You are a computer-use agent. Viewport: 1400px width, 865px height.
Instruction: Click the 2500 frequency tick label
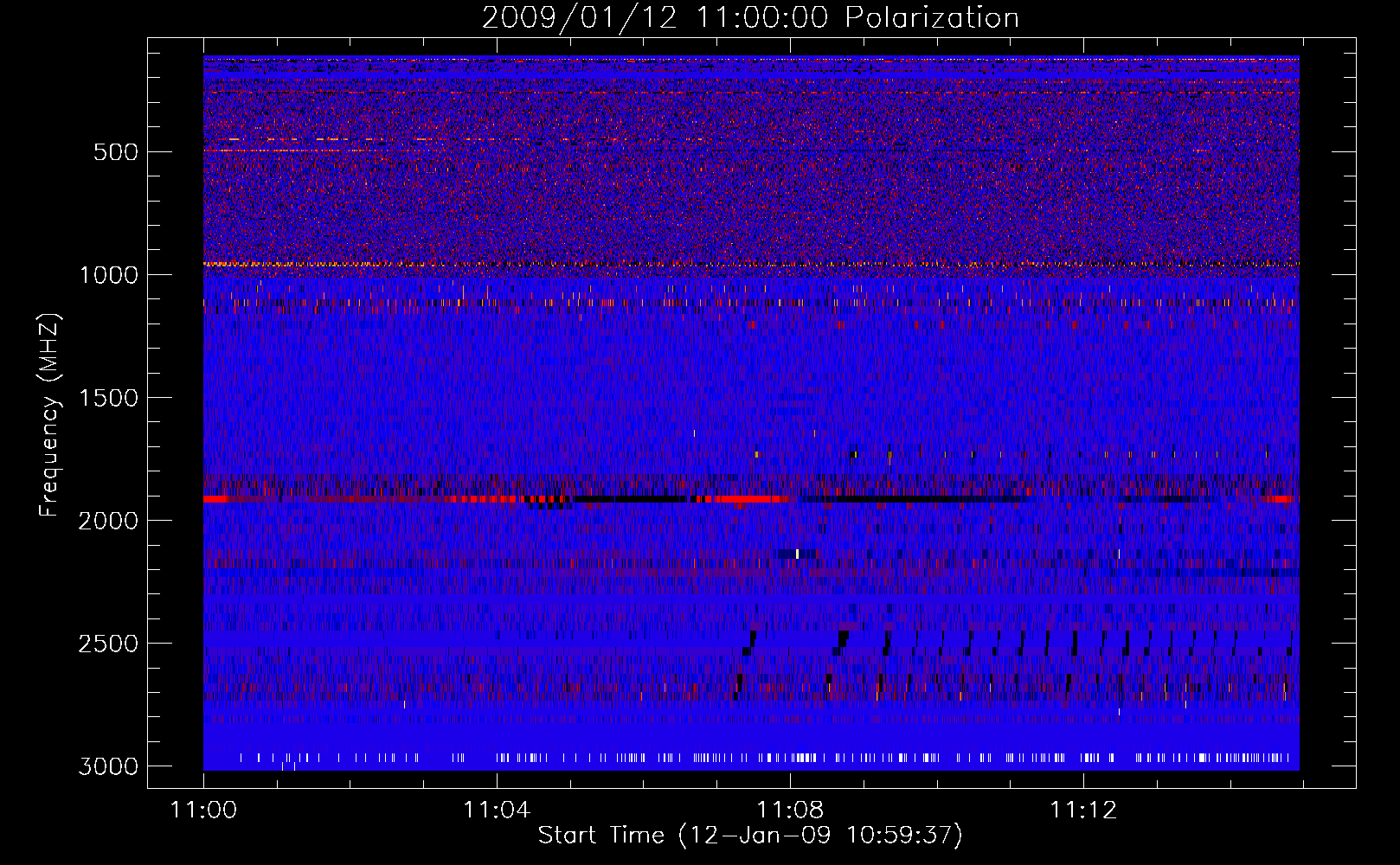pos(108,644)
